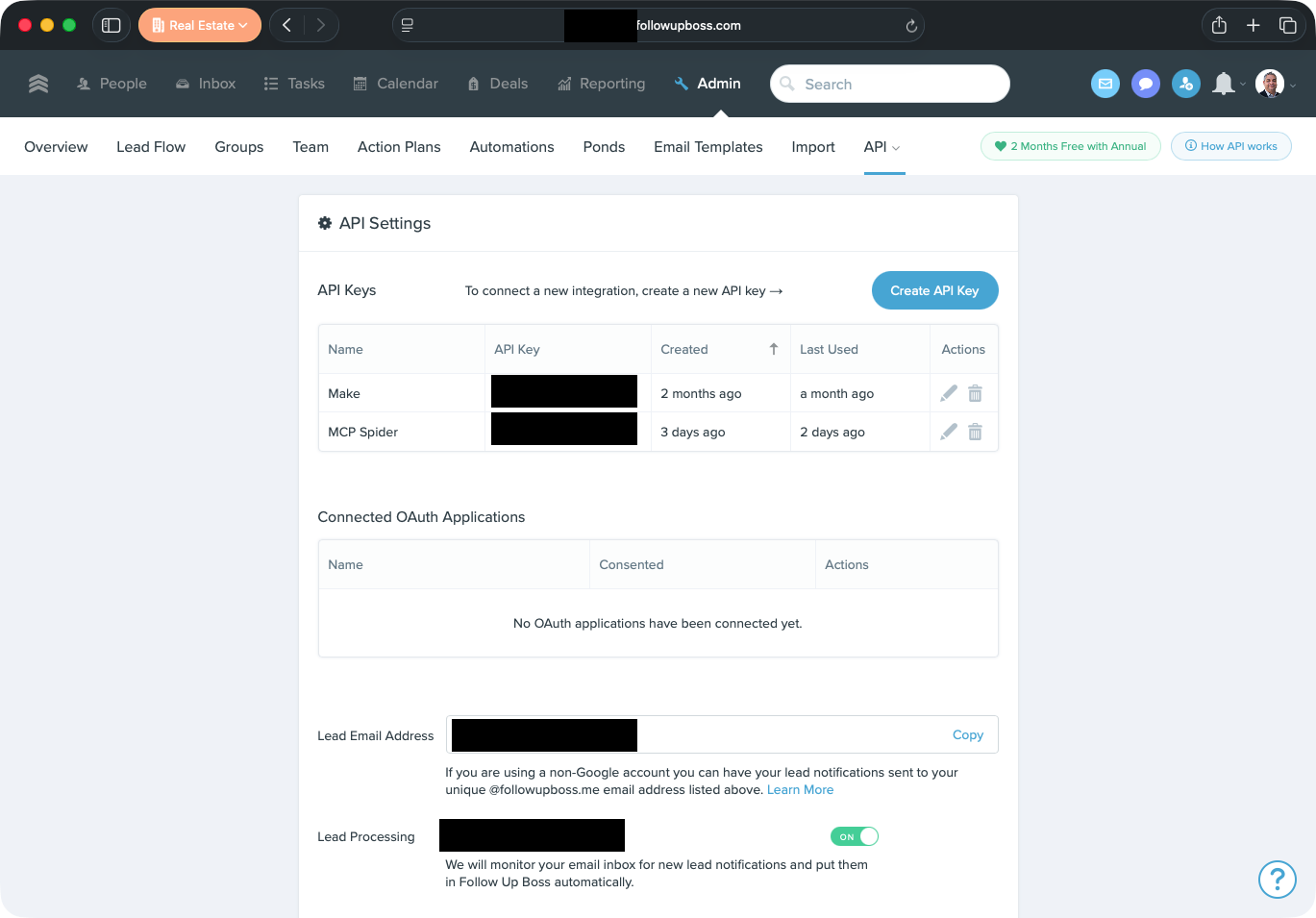Open the Learn More link
Viewport: 1316px width, 918px height.
(x=800, y=789)
